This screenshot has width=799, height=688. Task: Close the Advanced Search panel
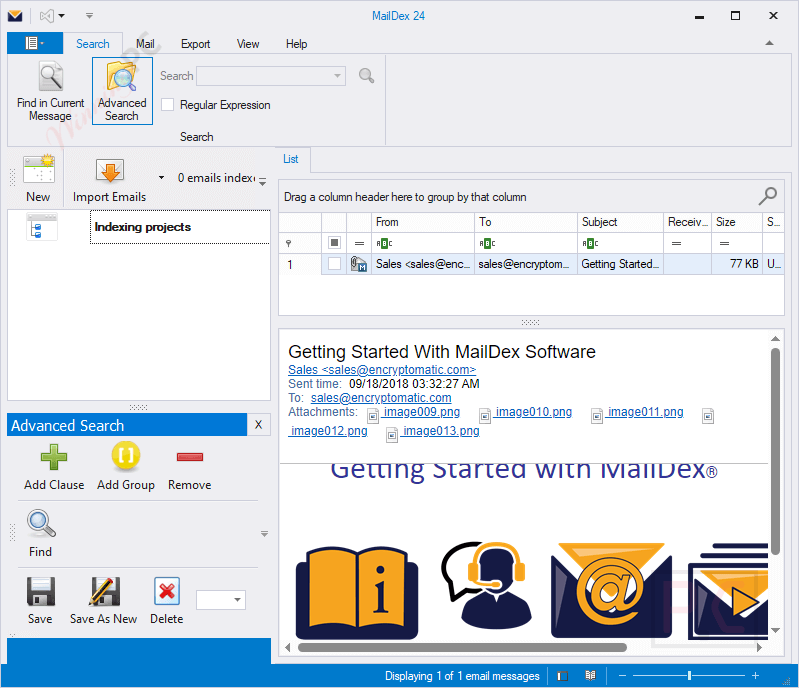pyautogui.click(x=258, y=425)
